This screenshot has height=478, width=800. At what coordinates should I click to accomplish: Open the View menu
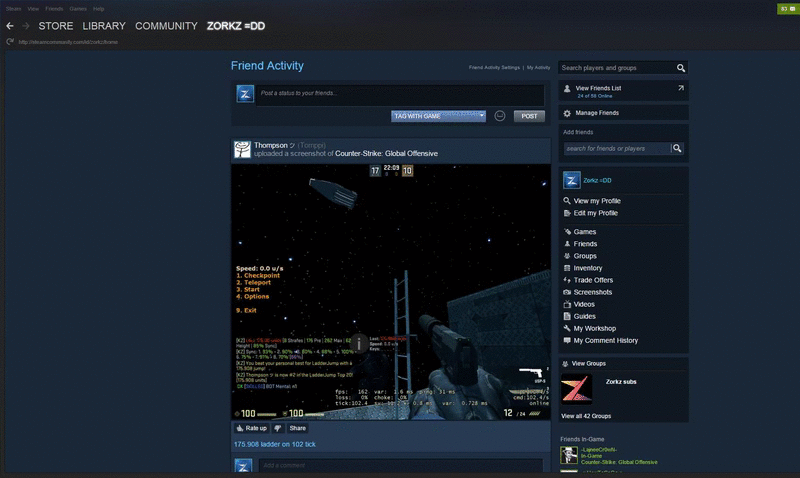click(33, 9)
